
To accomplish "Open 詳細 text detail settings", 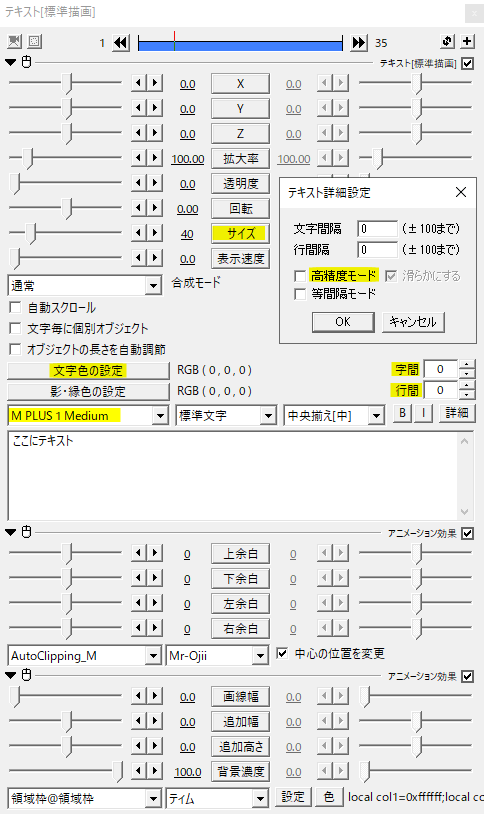I will tap(457, 413).
